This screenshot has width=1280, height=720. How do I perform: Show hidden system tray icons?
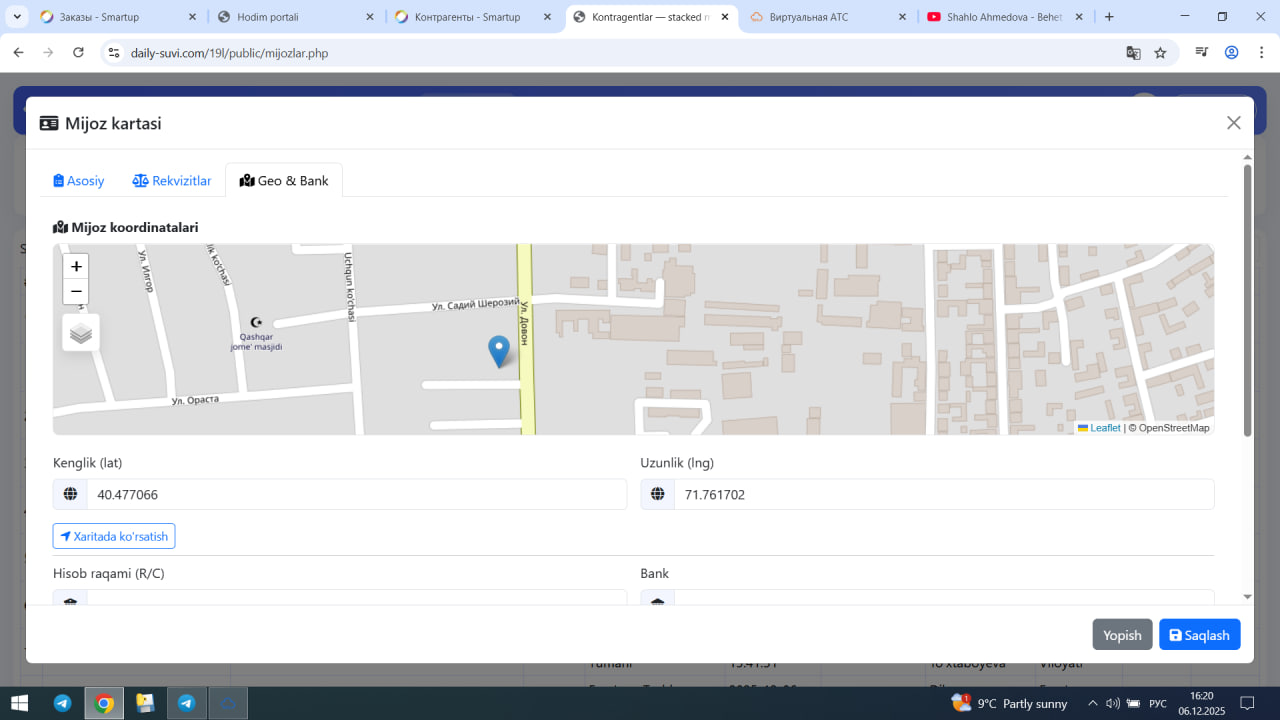[x=1092, y=703]
